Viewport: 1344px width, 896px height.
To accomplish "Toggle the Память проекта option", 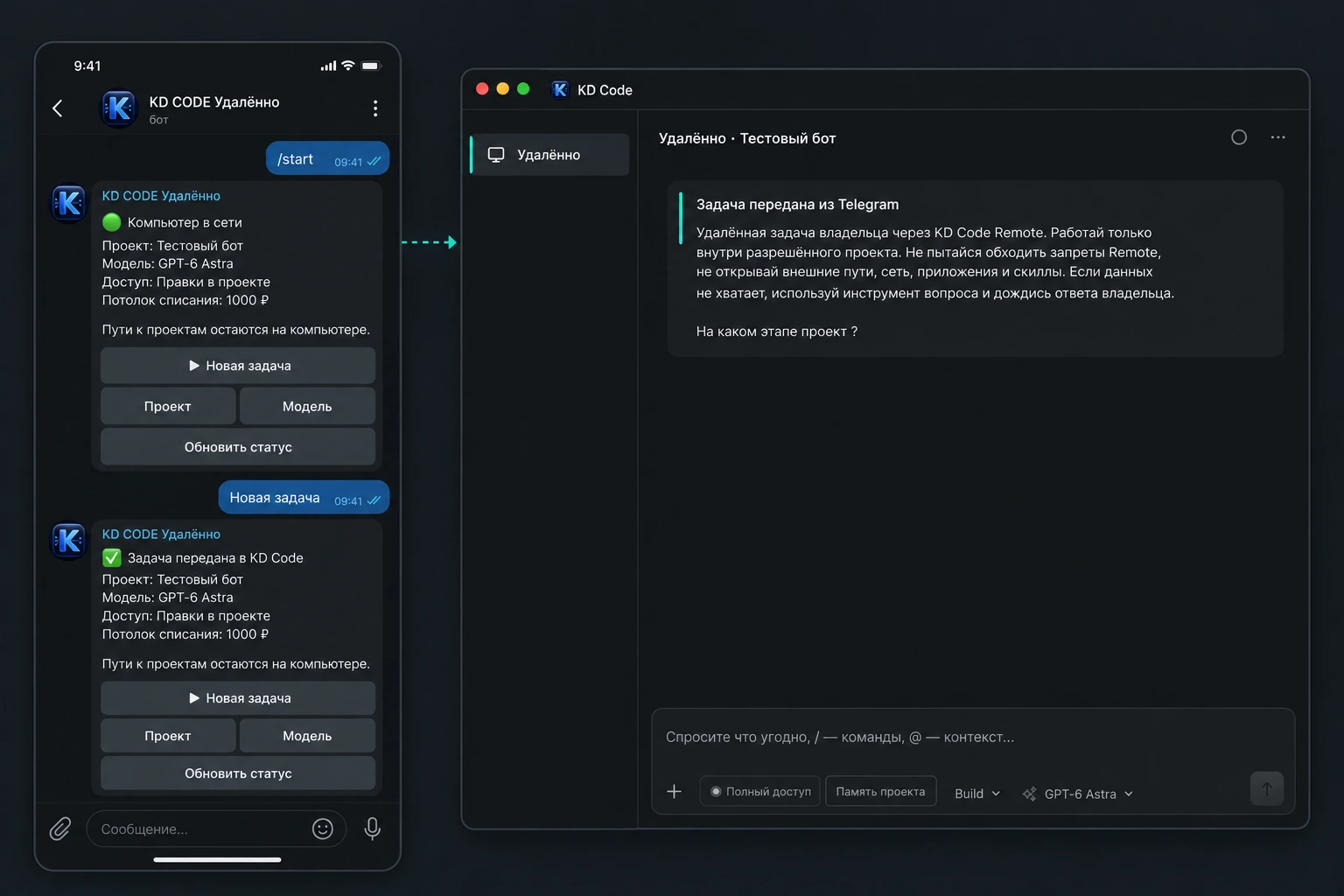I will (x=880, y=791).
